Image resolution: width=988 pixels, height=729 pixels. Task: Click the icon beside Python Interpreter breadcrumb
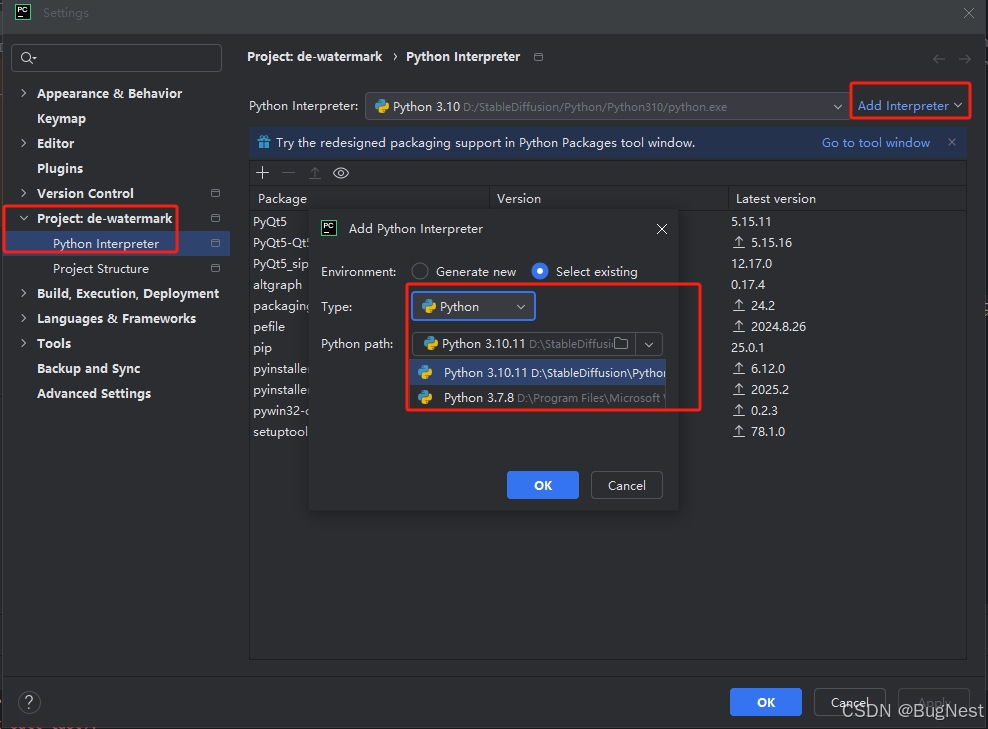point(538,57)
